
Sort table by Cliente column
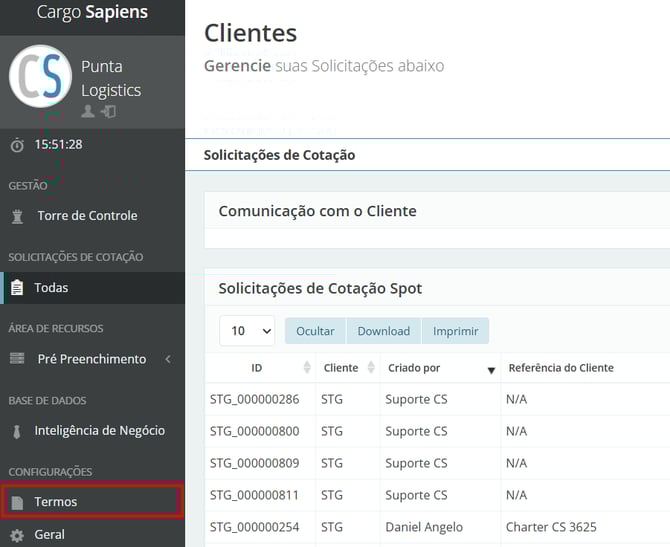[371, 368]
